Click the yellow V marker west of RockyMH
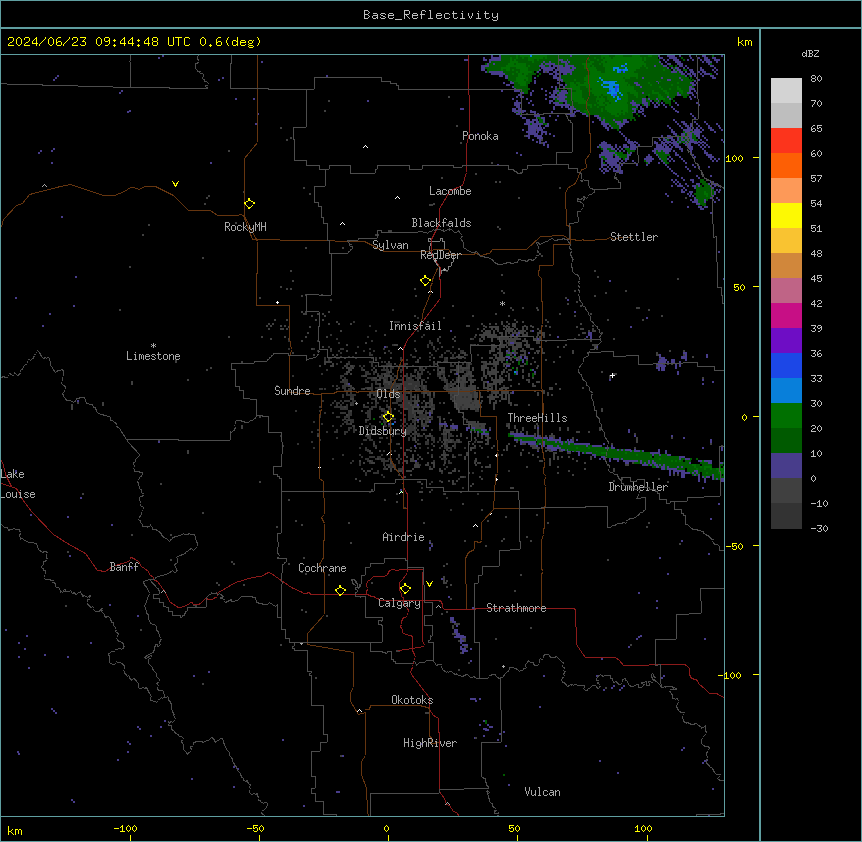The width and height of the screenshot is (862, 842). click(x=175, y=184)
